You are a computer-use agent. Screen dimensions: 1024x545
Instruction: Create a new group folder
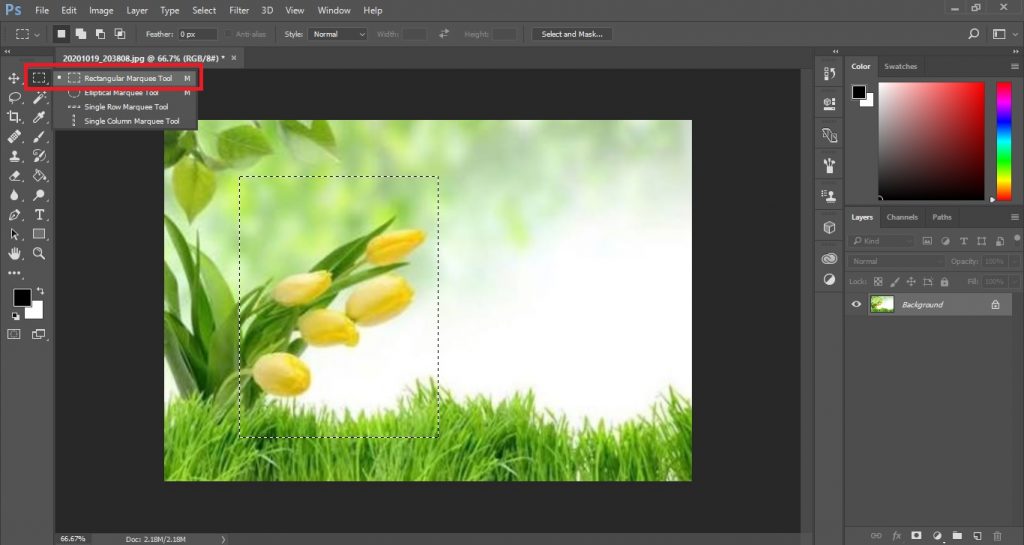tap(957, 535)
